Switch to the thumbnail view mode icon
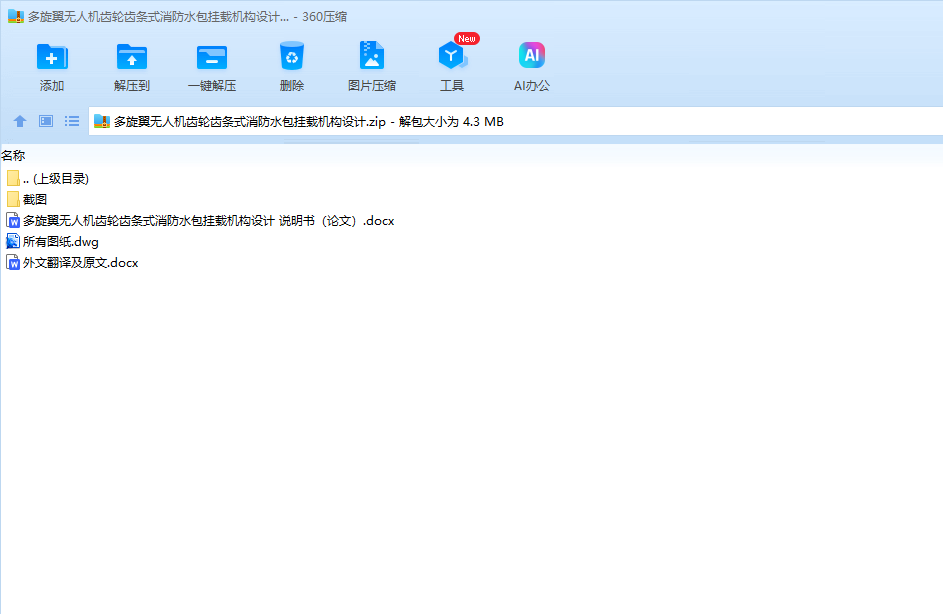 coord(46,121)
